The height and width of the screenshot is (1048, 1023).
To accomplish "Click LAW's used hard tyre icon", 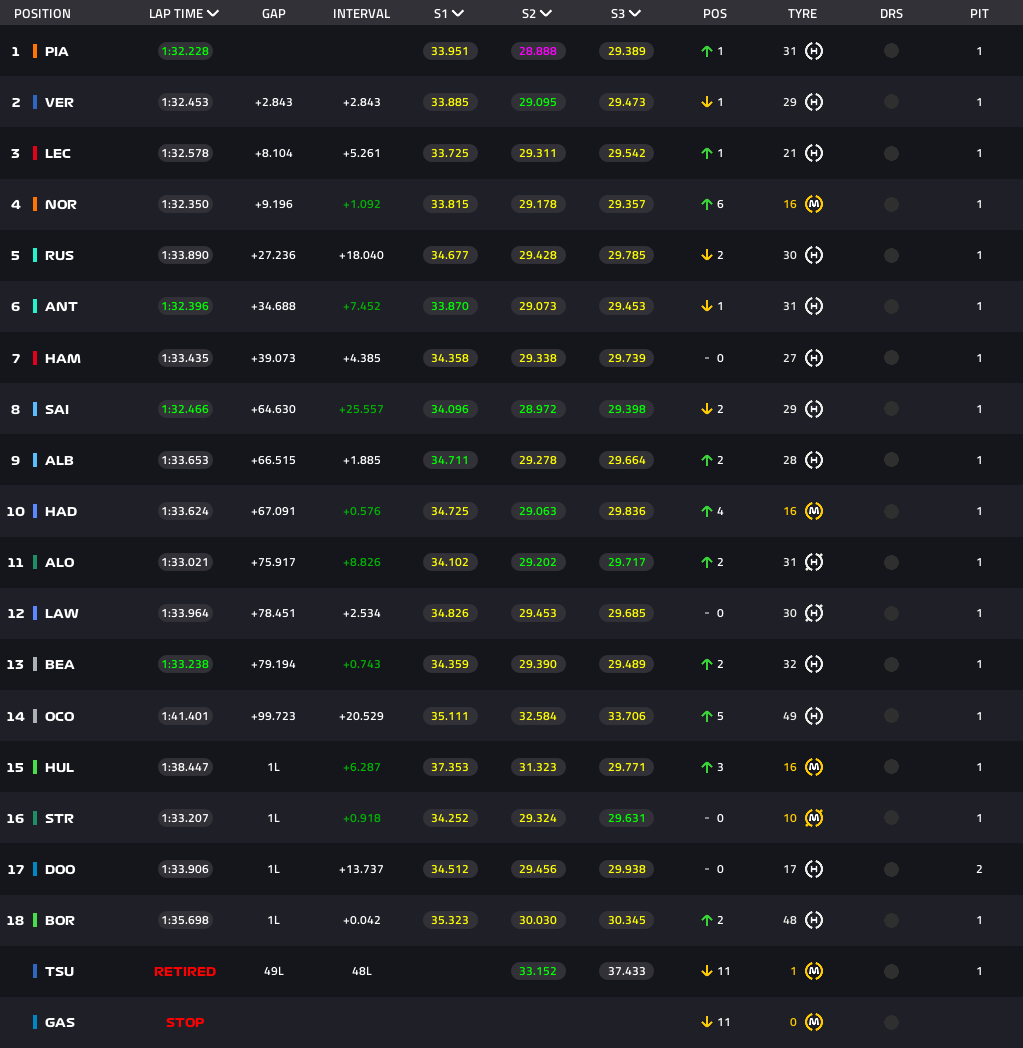I will tap(813, 613).
